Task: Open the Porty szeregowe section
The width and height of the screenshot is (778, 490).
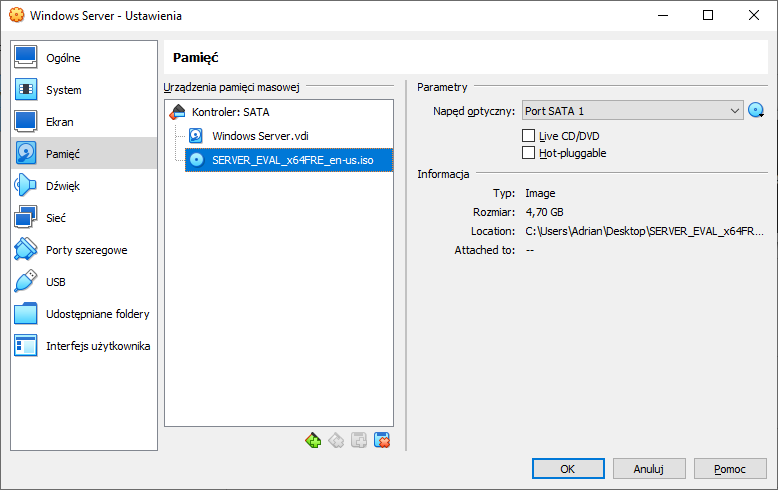Action: click(84, 249)
